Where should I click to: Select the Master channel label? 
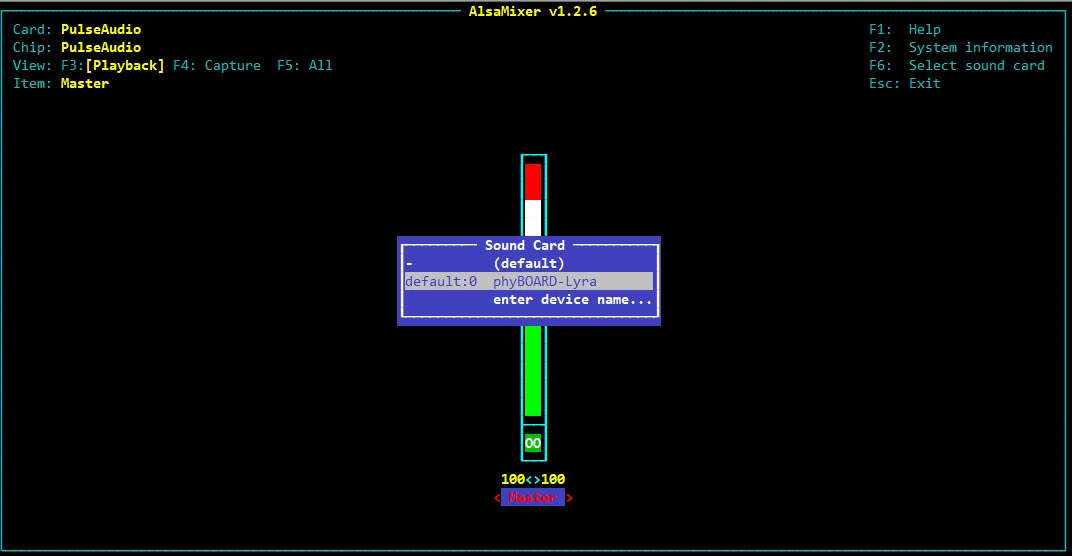click(533, 497)
